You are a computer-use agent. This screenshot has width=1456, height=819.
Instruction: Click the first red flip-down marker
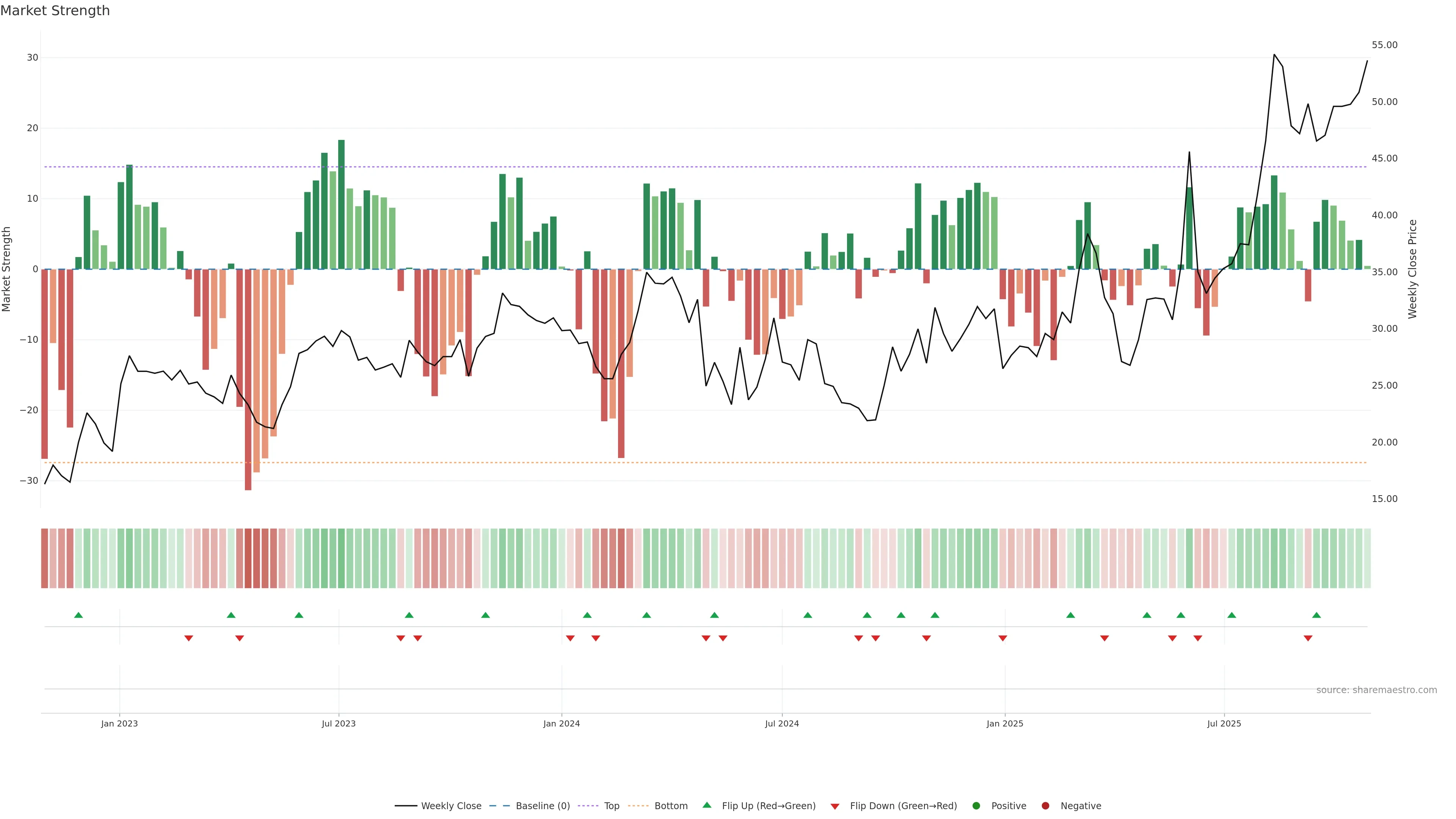point(189,638)
